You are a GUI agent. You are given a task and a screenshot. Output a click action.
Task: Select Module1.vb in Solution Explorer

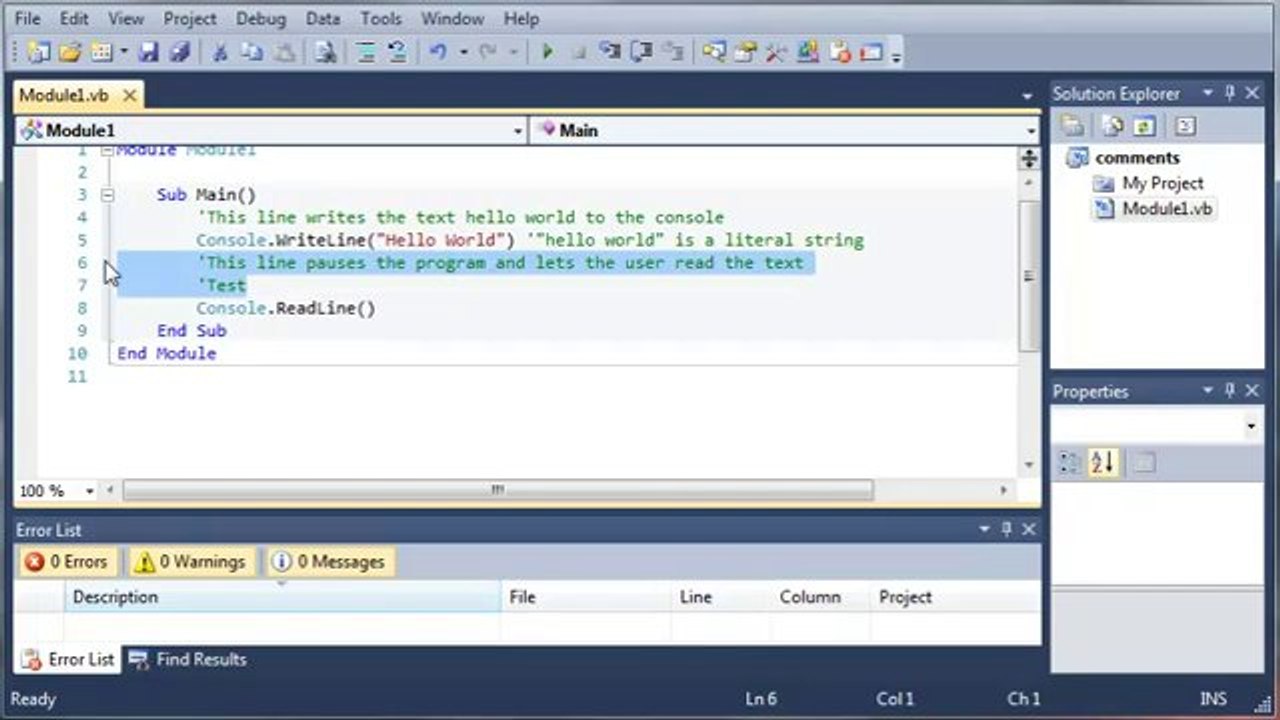[x=1153, y=208]
